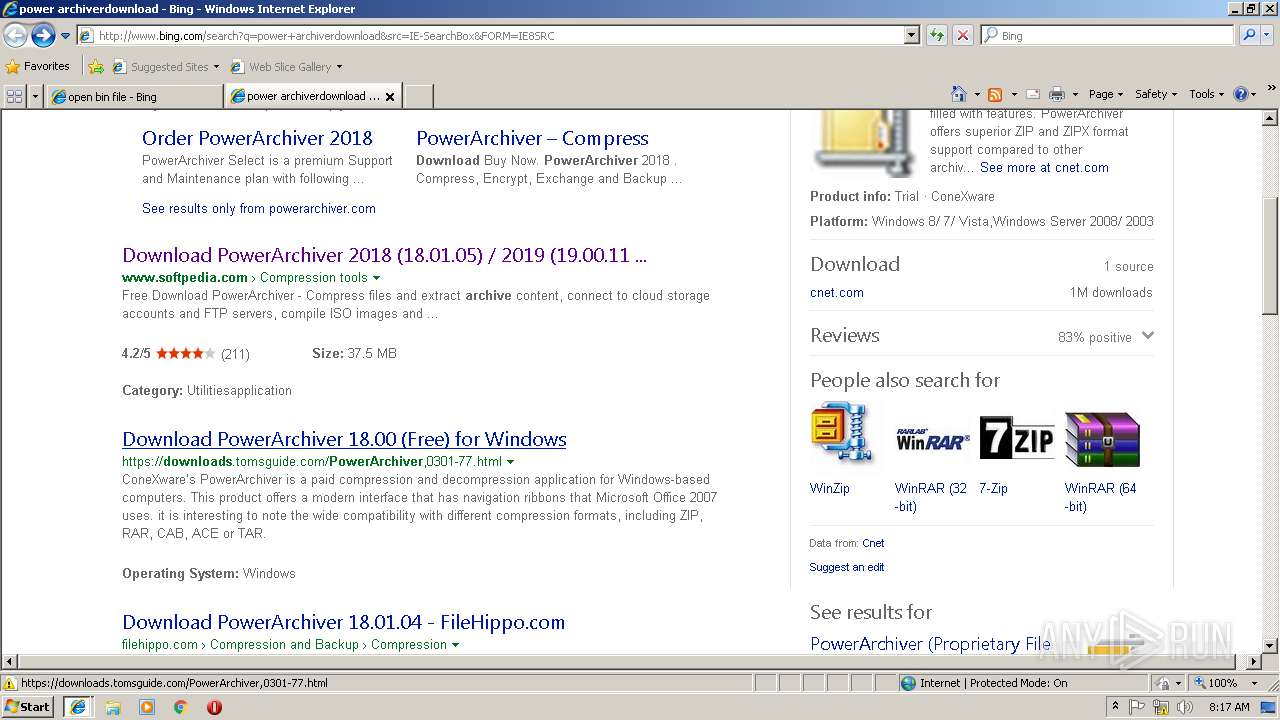Click the Read Mail icon
The width and height of the screenshot is (1280, 720).
1033,94
